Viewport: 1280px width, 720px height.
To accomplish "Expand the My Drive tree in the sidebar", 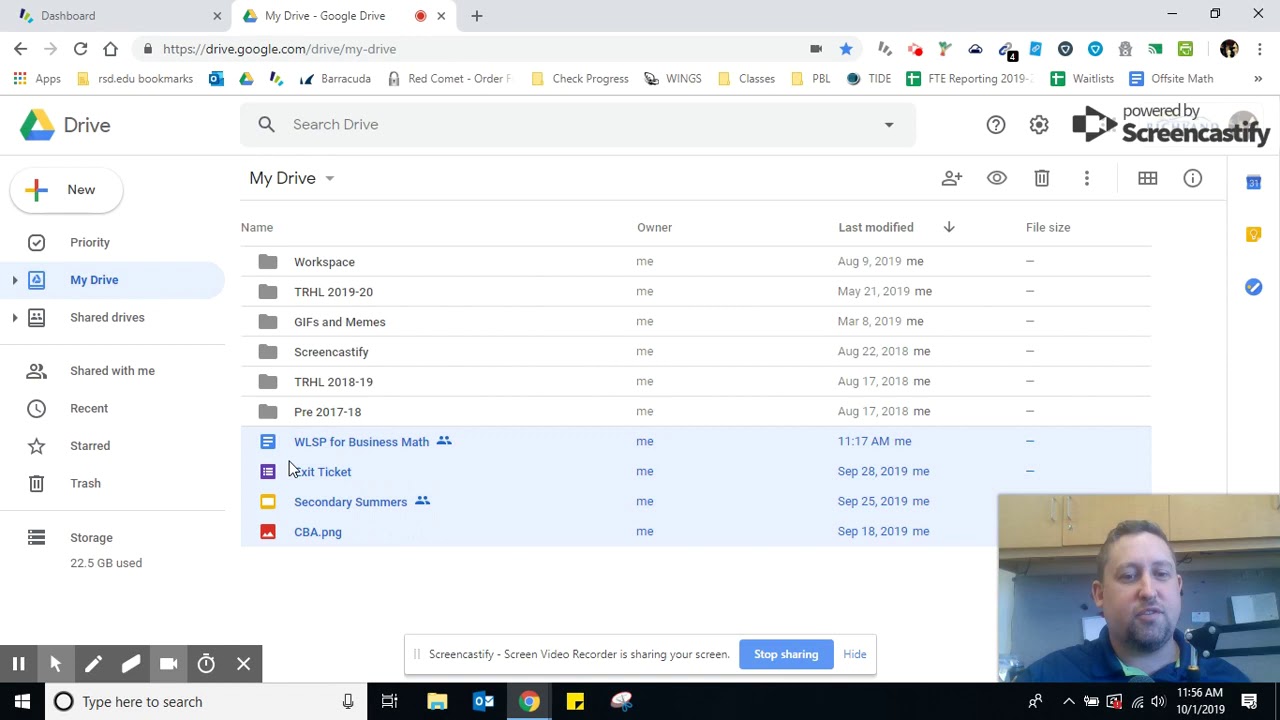I will click(x=15, y=280).
